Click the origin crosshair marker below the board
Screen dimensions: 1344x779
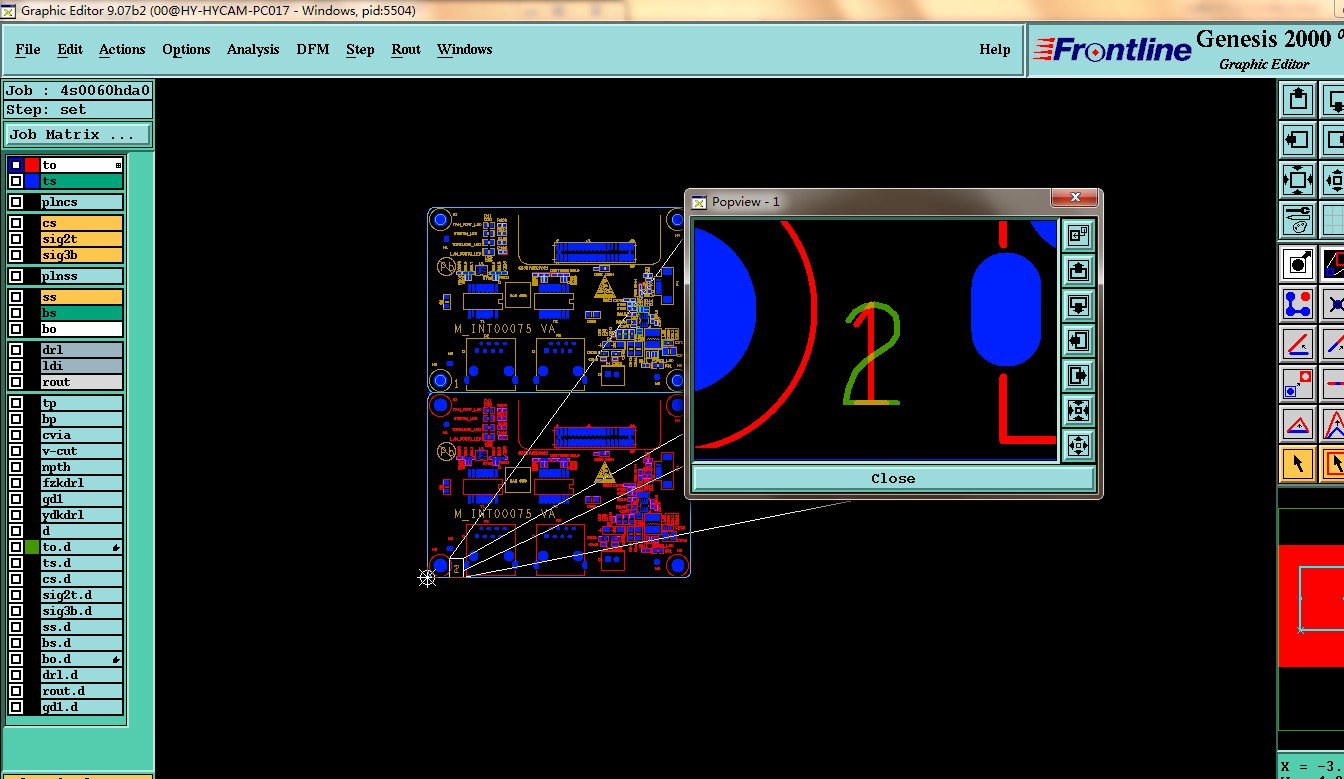427,577
